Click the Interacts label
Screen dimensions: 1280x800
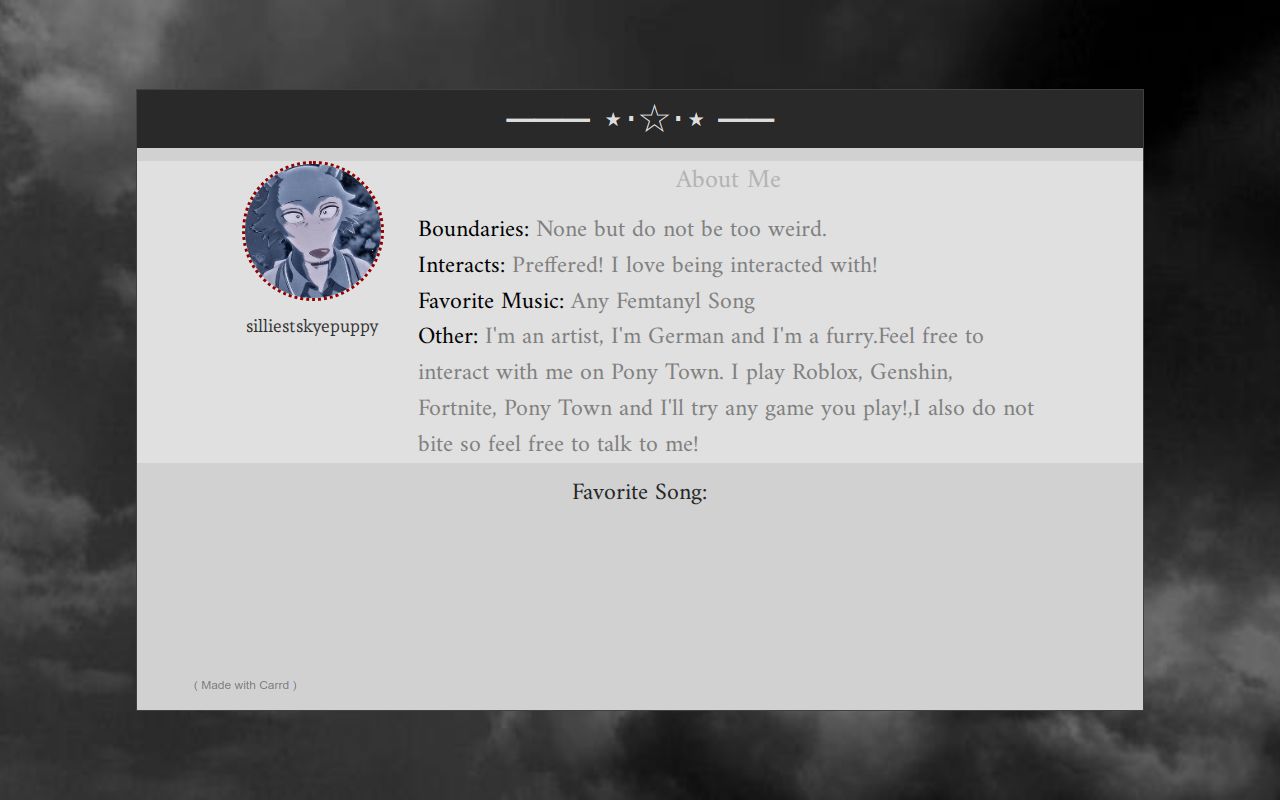tap(461, 265)
